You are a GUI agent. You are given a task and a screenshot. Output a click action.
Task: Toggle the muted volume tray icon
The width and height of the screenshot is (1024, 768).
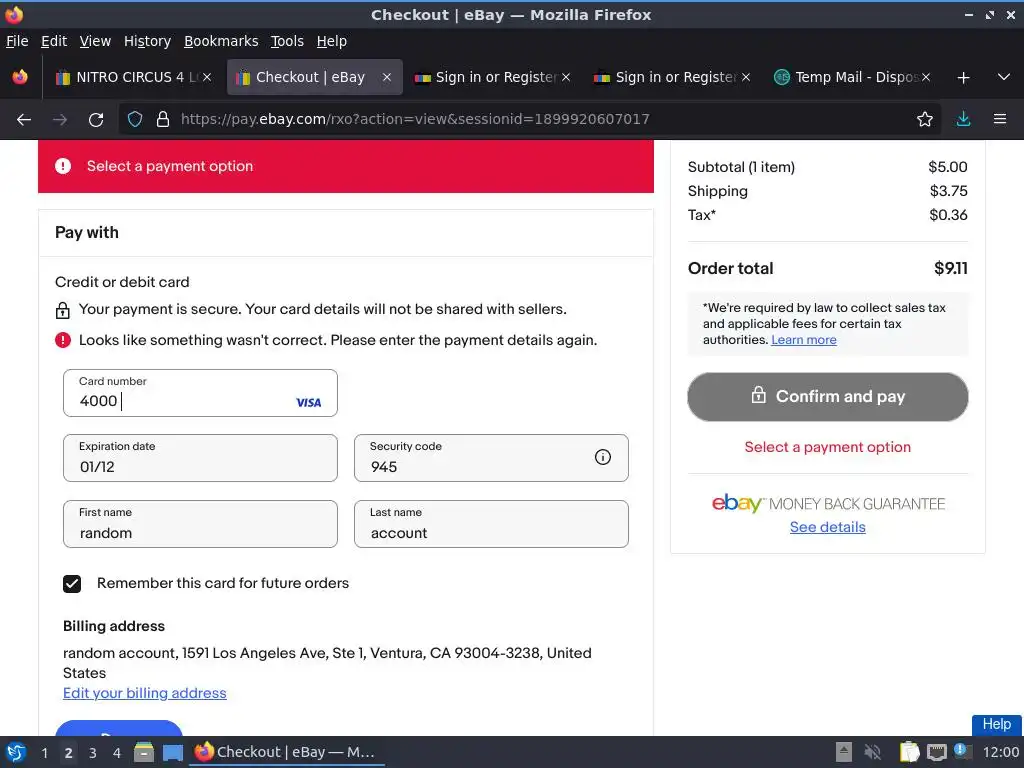pos(872,752)
